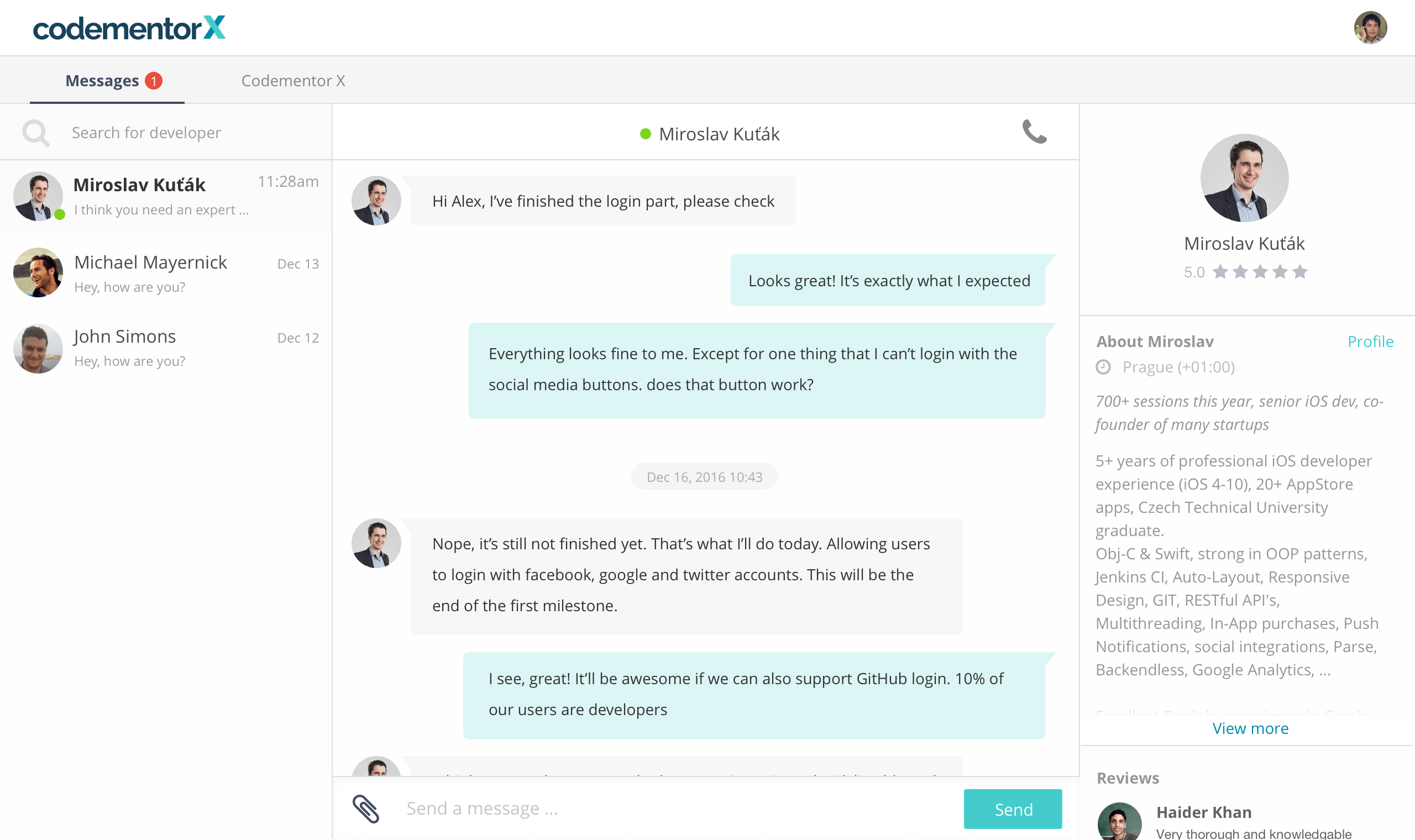Open the user avatar in top-right corner

(x=1370, y=28)
